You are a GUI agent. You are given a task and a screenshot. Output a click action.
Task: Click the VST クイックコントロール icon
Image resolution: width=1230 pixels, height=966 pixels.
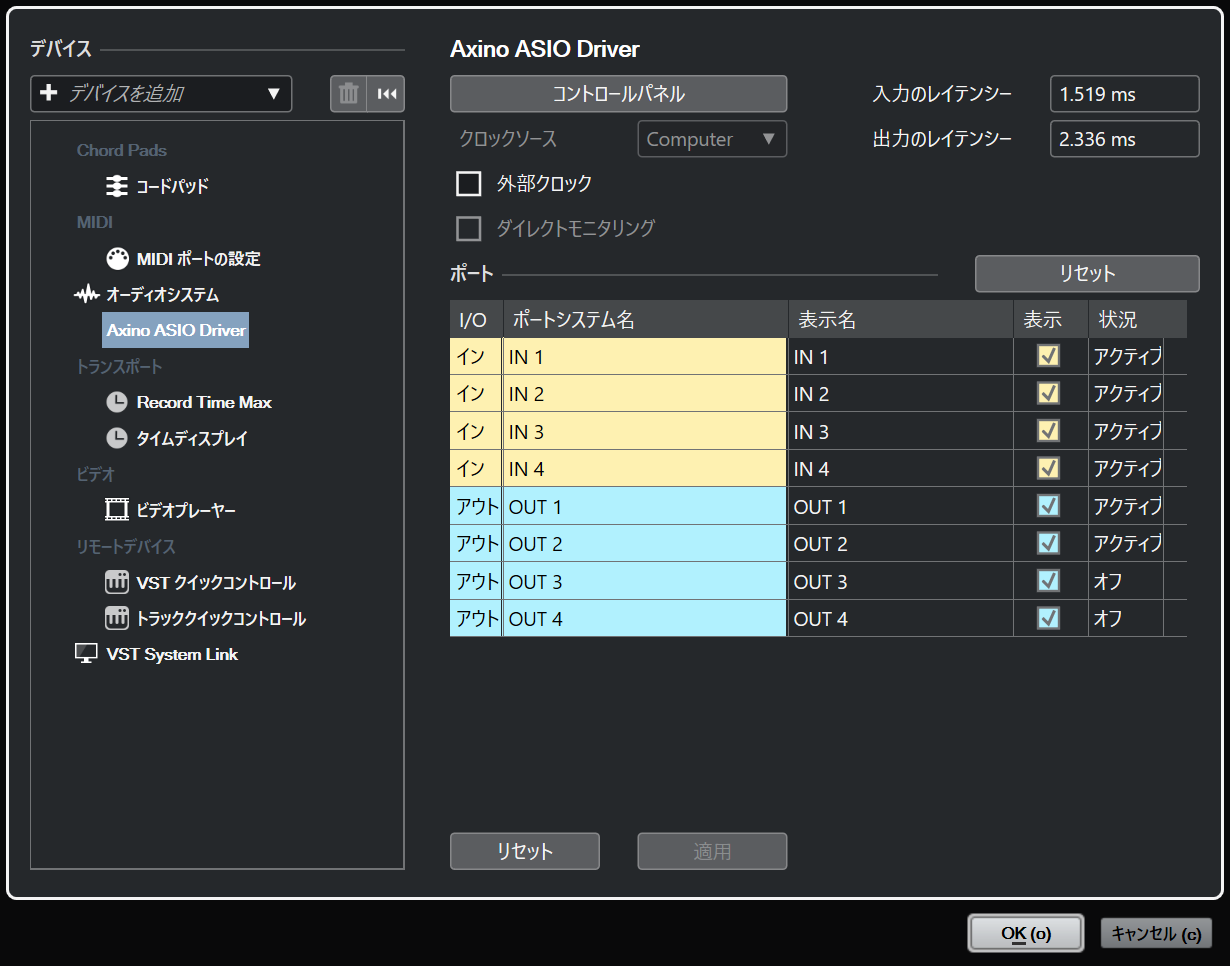tap(117, 582)
